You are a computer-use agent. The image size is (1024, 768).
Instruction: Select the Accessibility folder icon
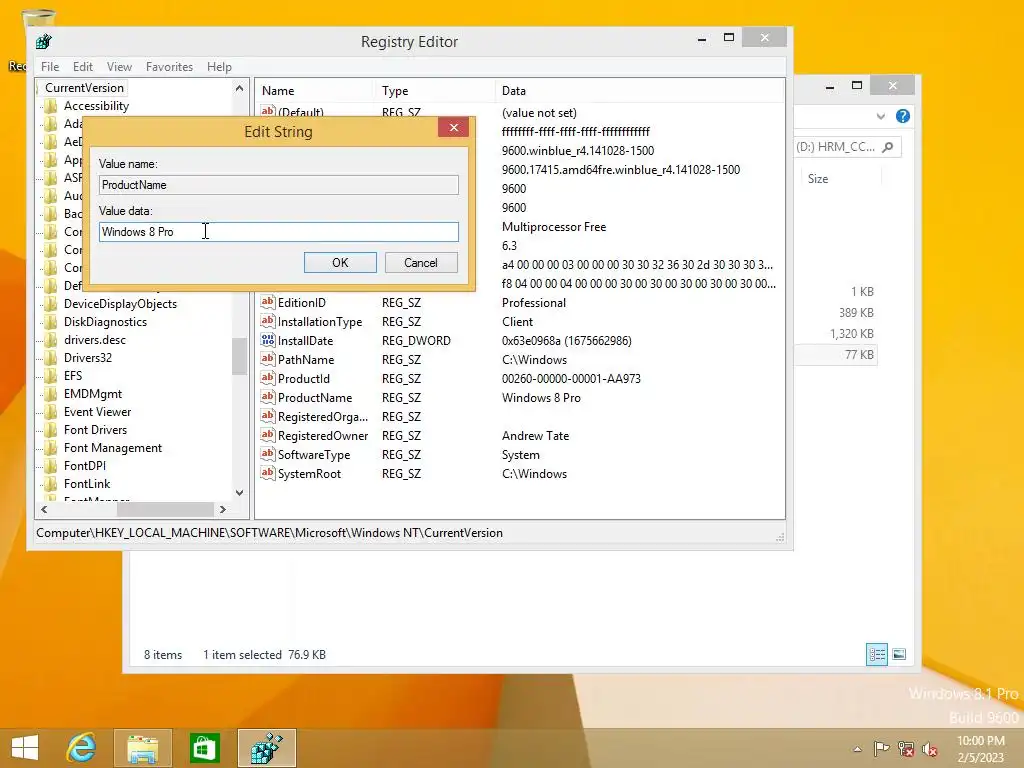point(50,106)
